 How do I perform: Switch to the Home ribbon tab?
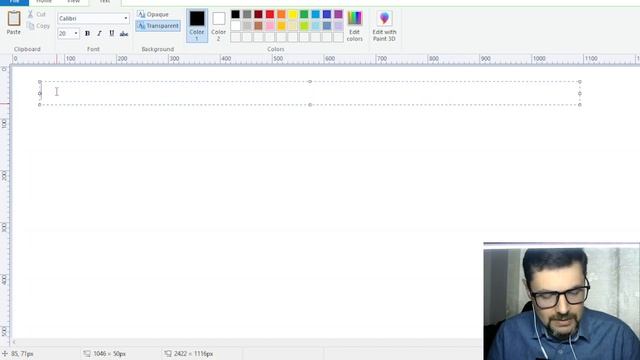pos(44,2)
